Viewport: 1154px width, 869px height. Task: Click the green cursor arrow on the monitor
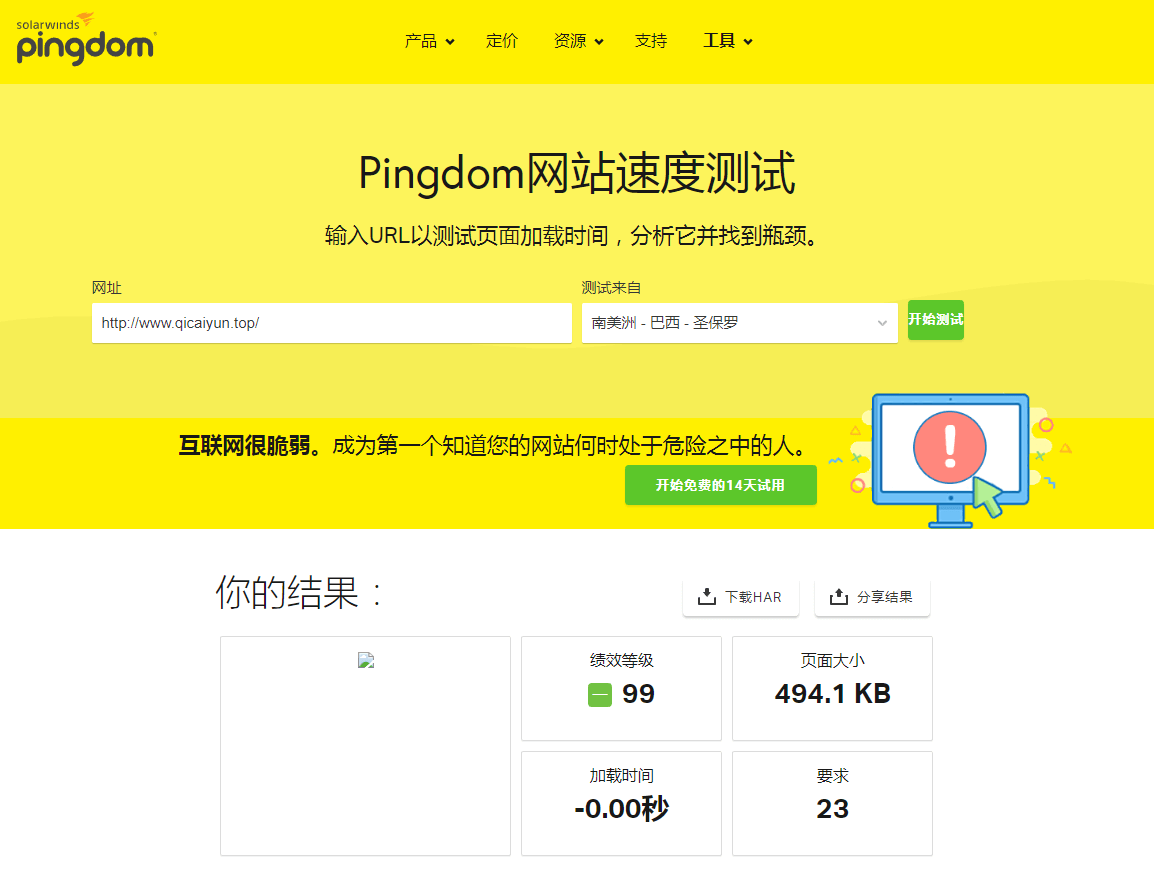988,496
